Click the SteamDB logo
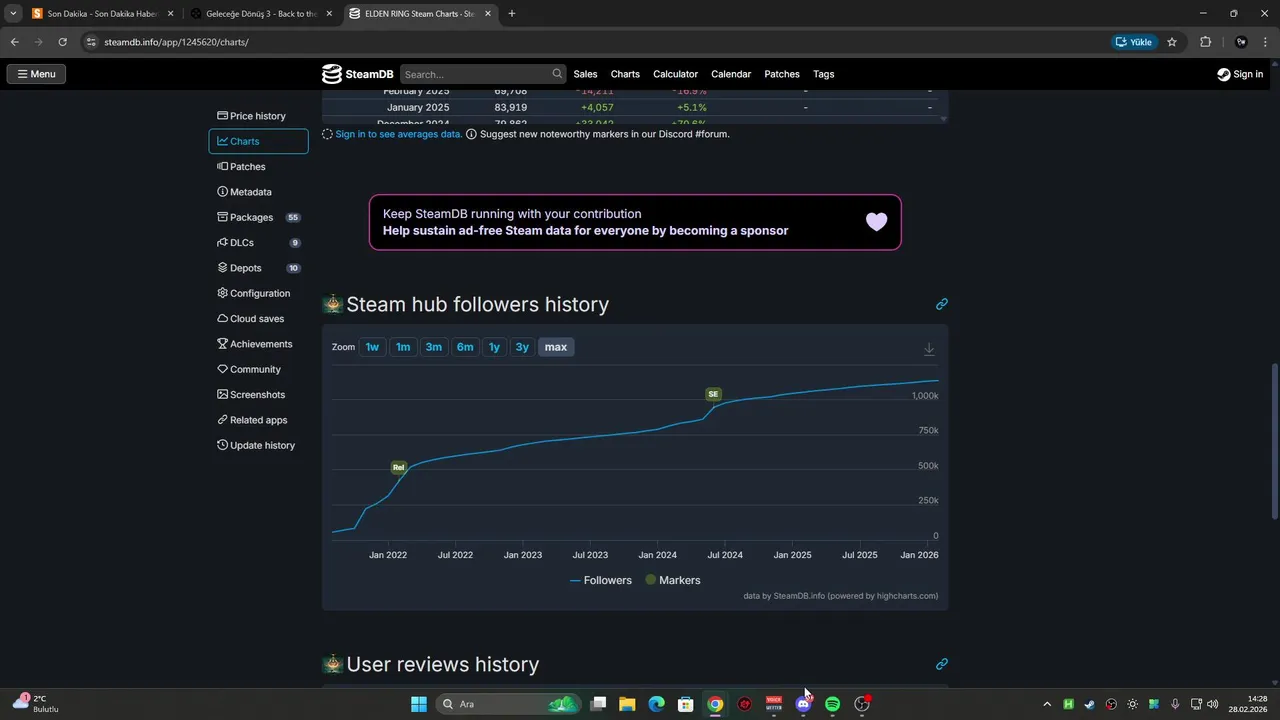 tap(357, 74)
